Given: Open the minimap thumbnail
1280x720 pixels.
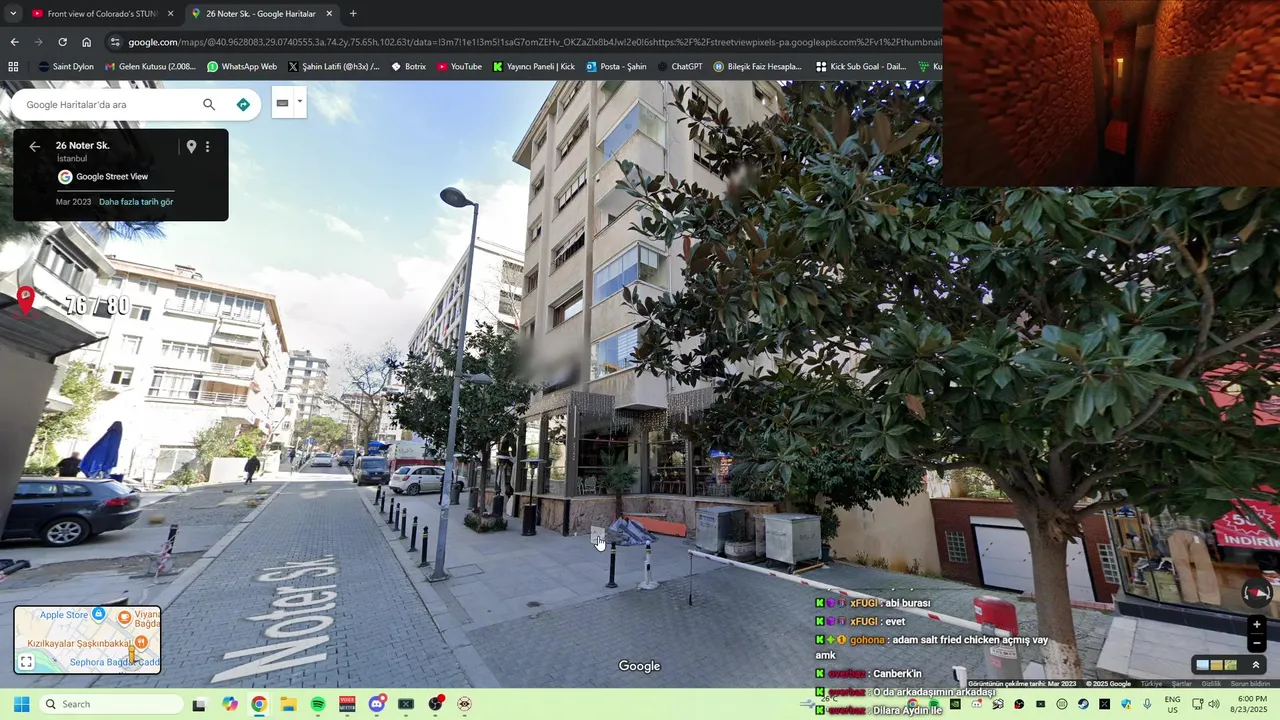Looking at the screenshot, I should point(87,639).
